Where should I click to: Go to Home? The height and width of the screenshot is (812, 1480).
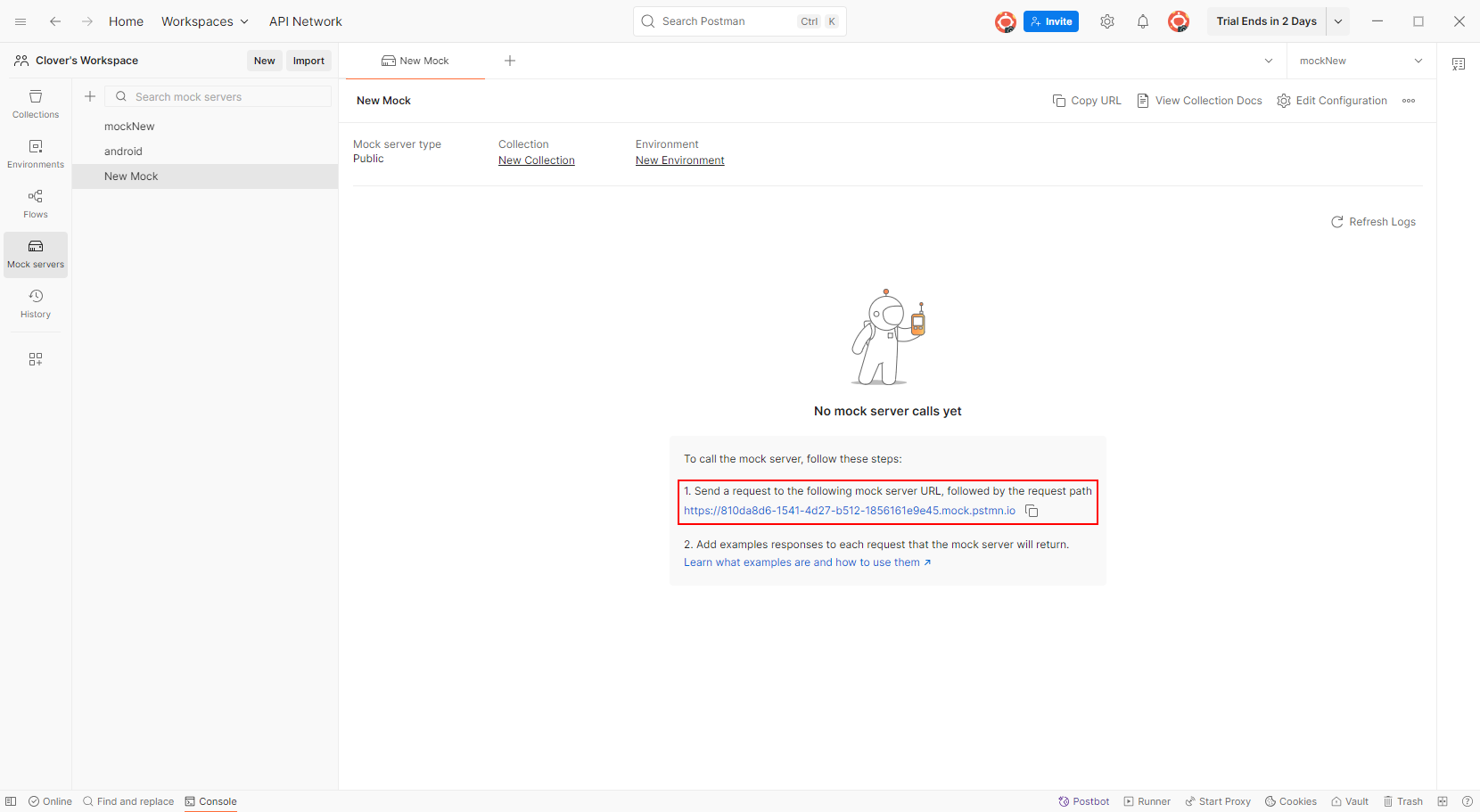[x=126, y=21]
